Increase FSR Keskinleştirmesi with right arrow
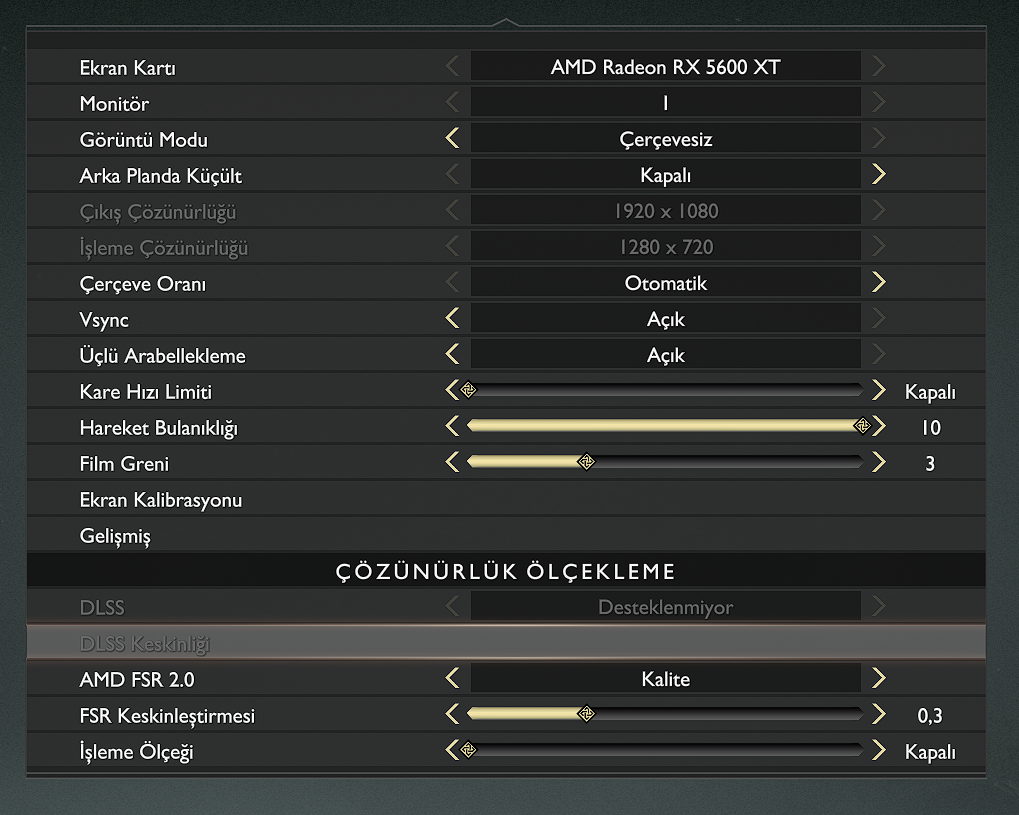Image resolution: width=1019 pixels, height=815 pixels. click(878, 715)
